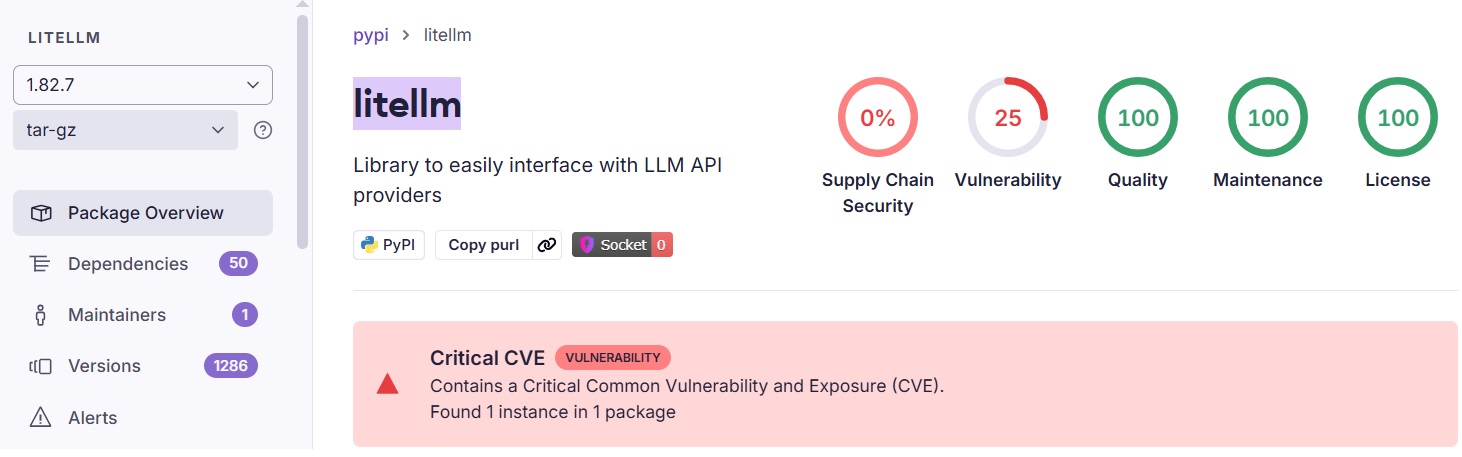Click the red Critical CVE triangle icon

[387, 384]
